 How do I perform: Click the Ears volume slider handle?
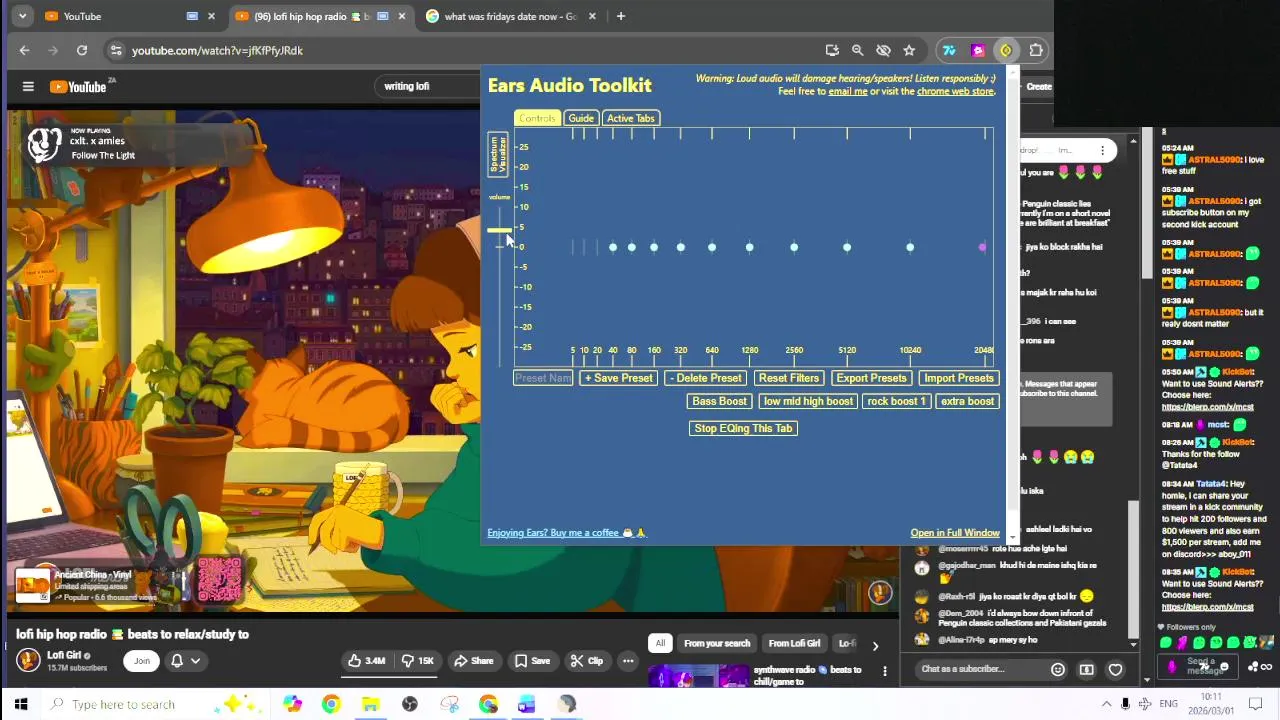[499, 231]
